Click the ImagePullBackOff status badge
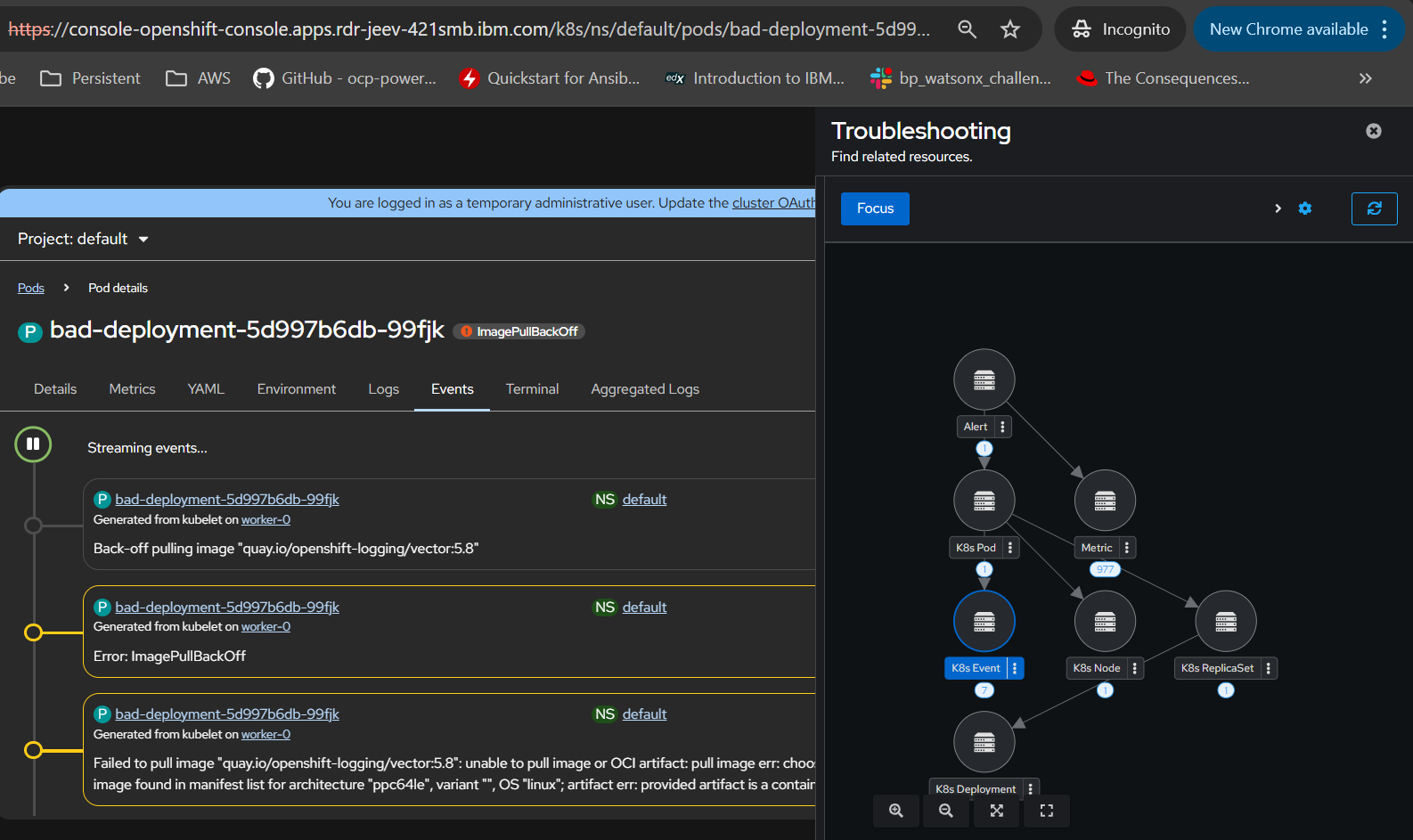 [519, 331]
